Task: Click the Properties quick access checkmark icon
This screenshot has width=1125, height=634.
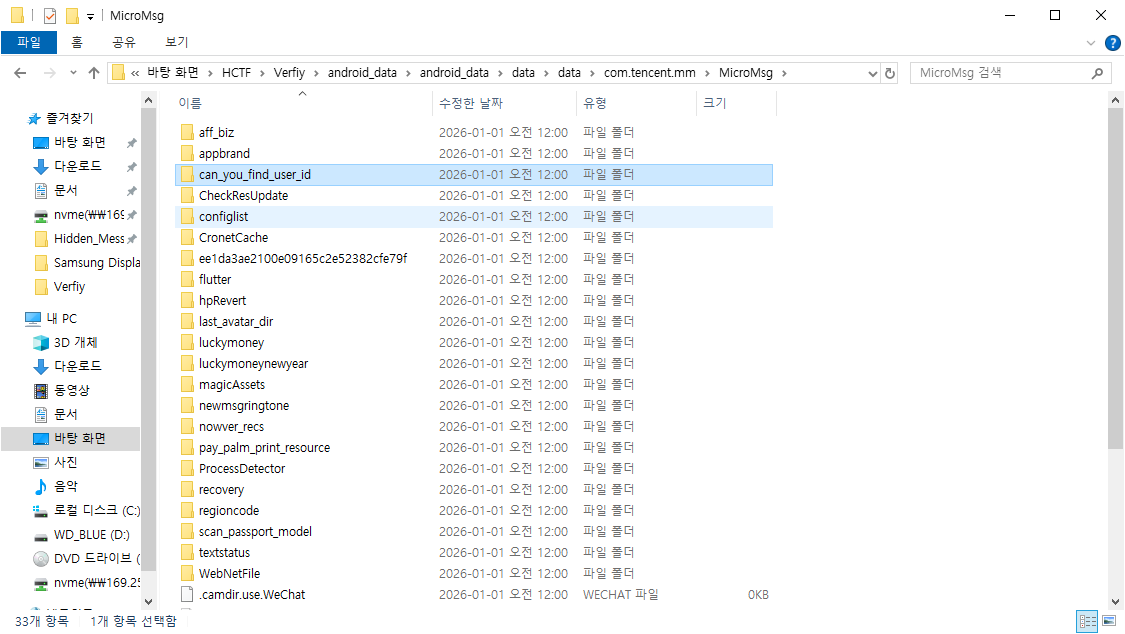Action: (x=50, y=15)
